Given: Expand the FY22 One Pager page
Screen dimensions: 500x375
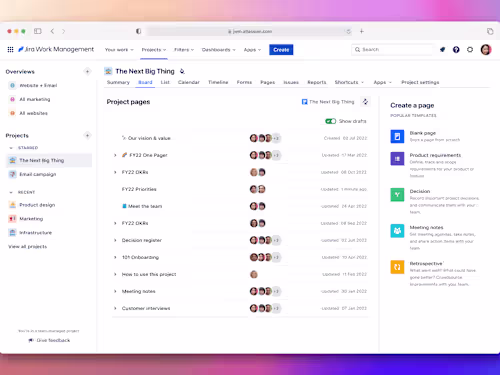Looking at the screenshot, I should click(115, 155).
